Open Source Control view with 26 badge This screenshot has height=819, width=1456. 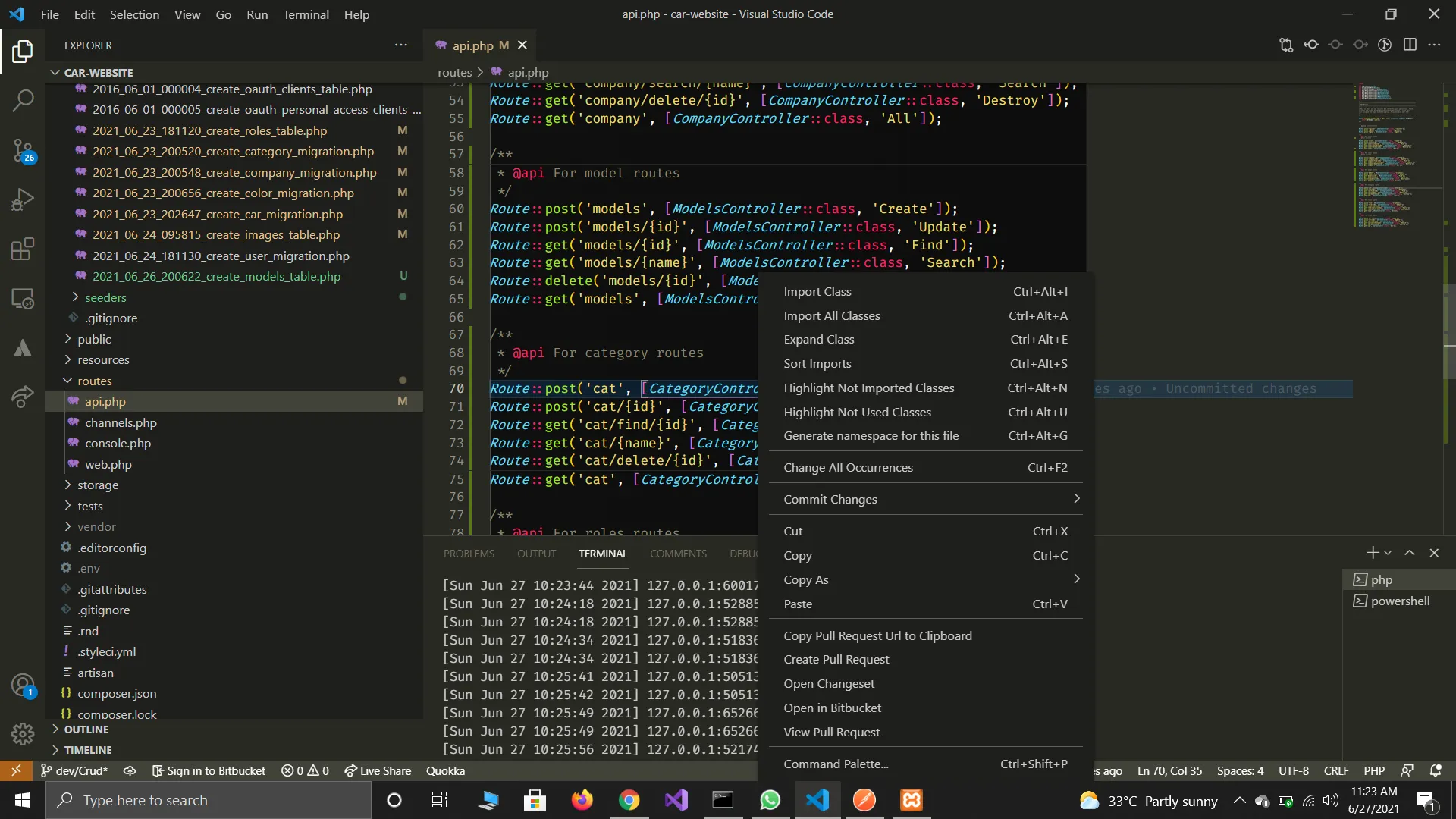click(23, 150)
